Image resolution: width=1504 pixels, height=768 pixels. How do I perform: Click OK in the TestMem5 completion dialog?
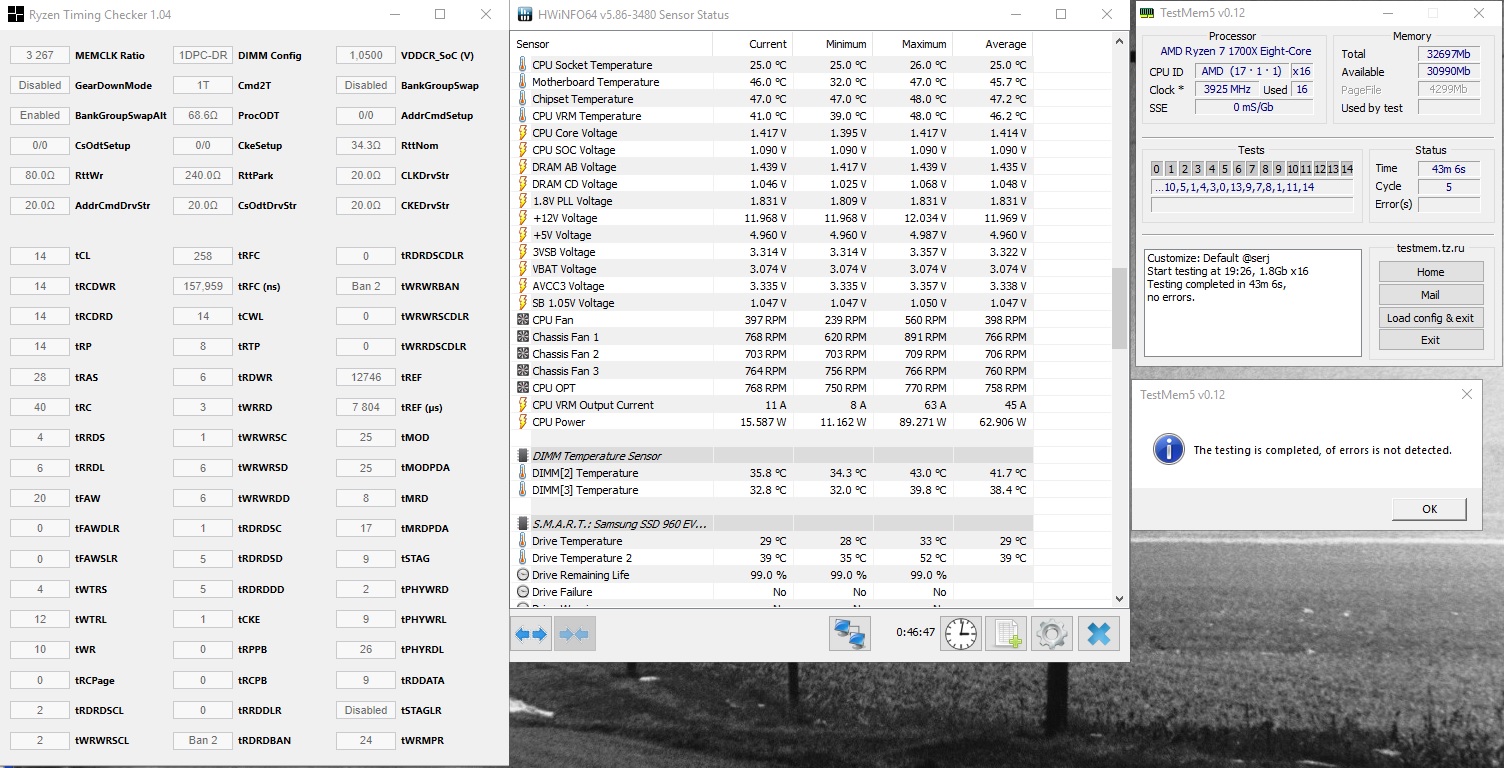[x=1429, y=509]
